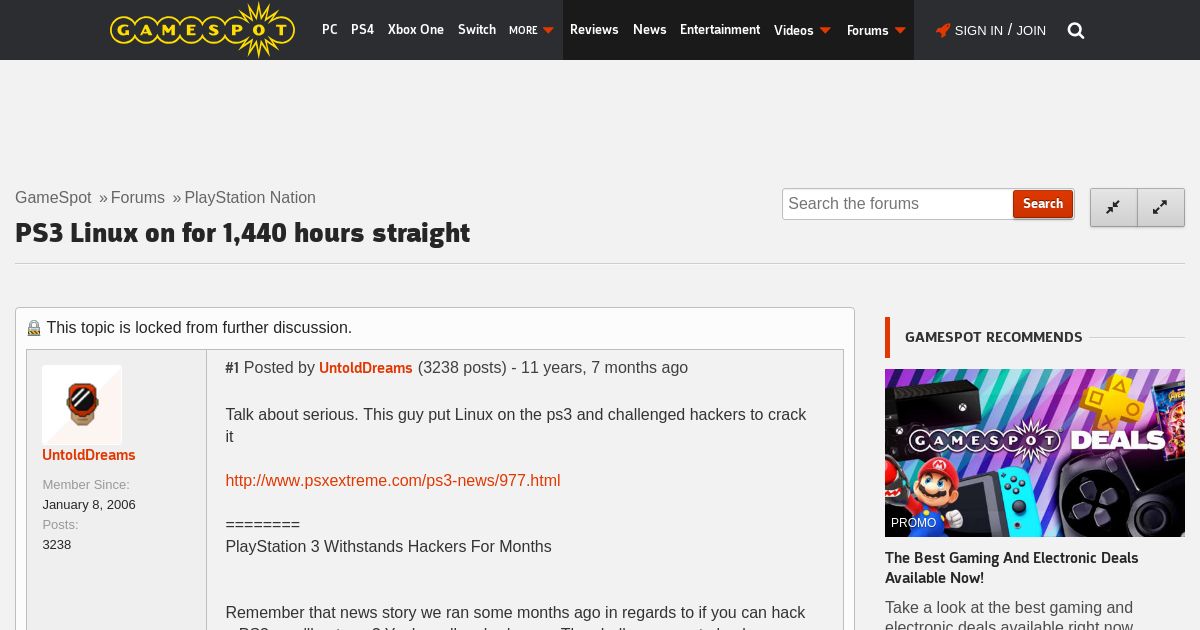Click the GAMESPOT RECOMMENDS heading
The image size is (1200, 630).
tap(994, 338)
